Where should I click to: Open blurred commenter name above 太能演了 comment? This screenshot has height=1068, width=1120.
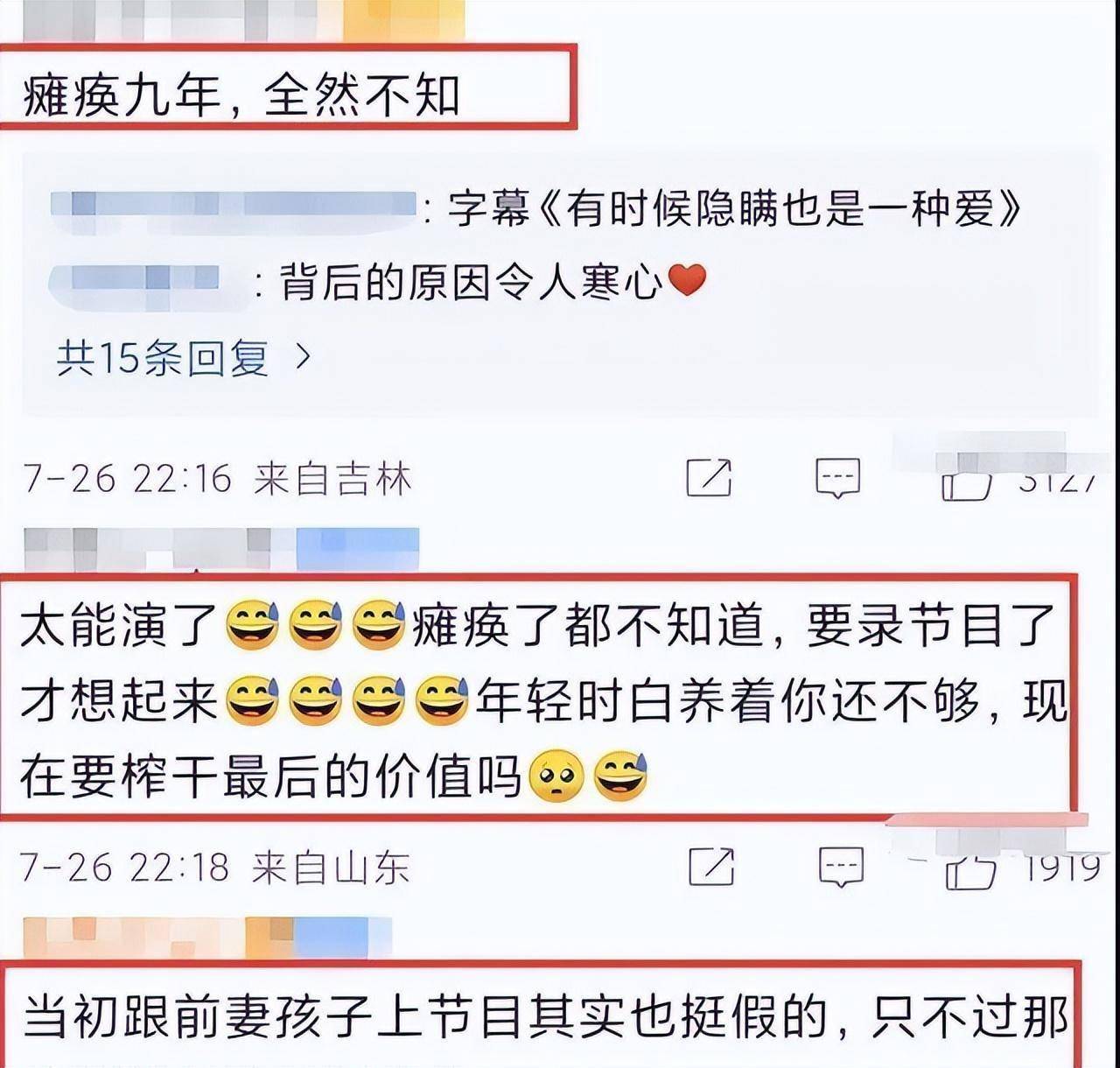coord(220,548)
